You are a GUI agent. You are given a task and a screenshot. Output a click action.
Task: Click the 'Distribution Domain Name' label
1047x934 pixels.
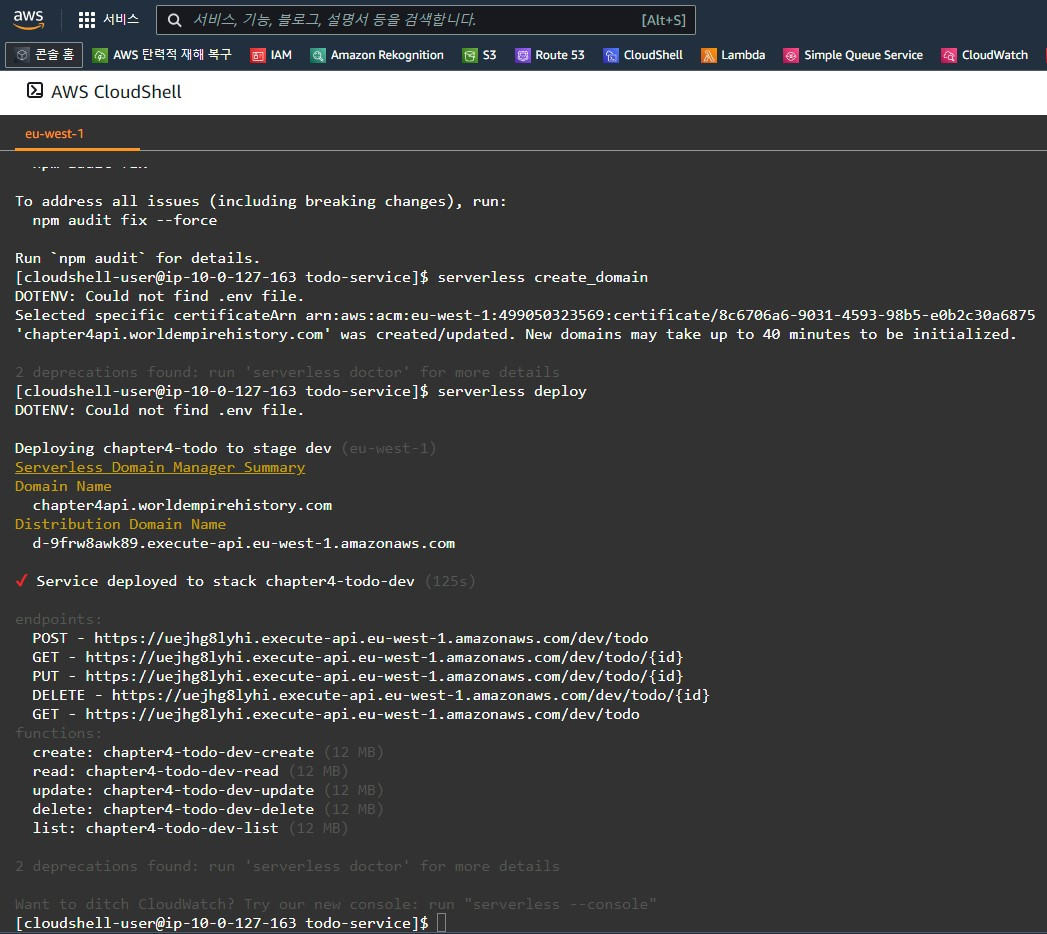point(120,524)
